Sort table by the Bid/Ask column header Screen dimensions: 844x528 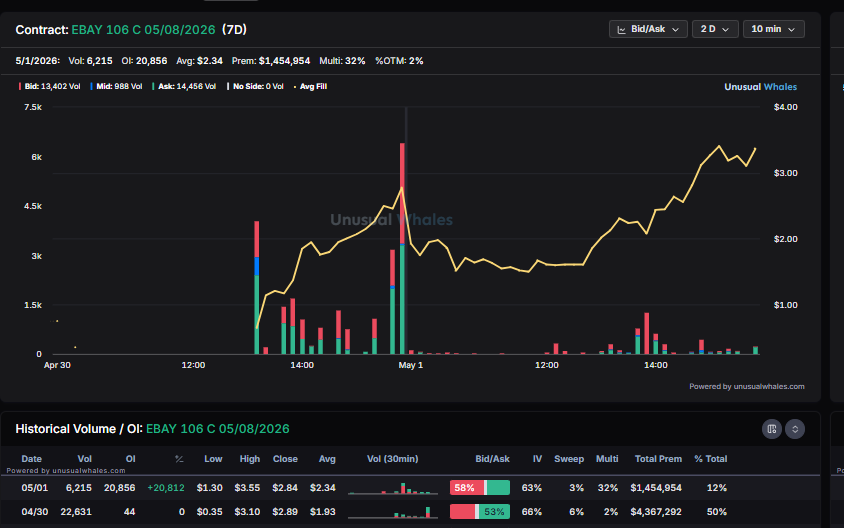pyautogui.click(x=493, y=459)
